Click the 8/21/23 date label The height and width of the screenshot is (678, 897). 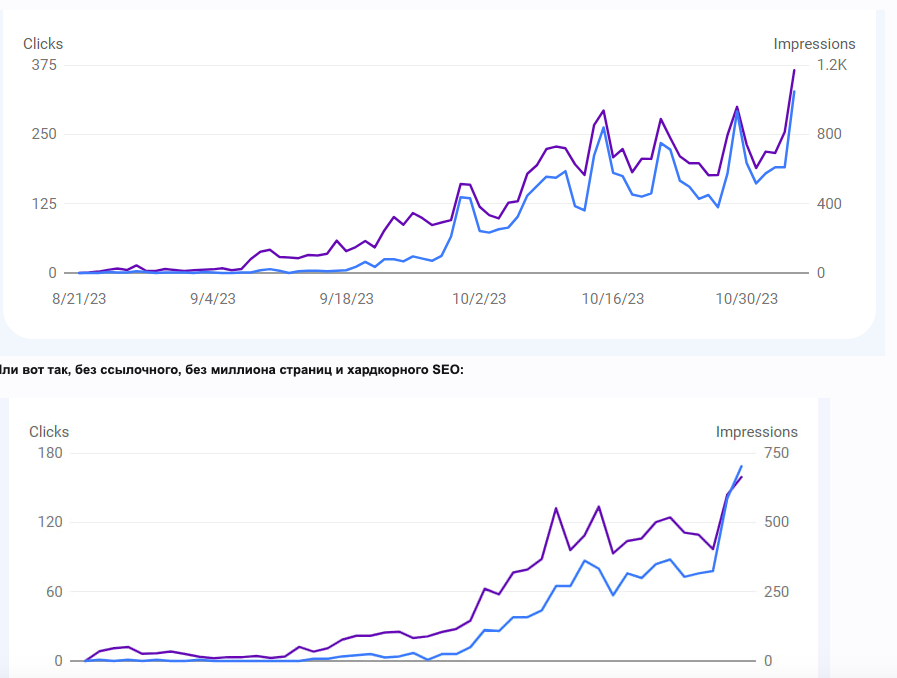pos(79,298)
